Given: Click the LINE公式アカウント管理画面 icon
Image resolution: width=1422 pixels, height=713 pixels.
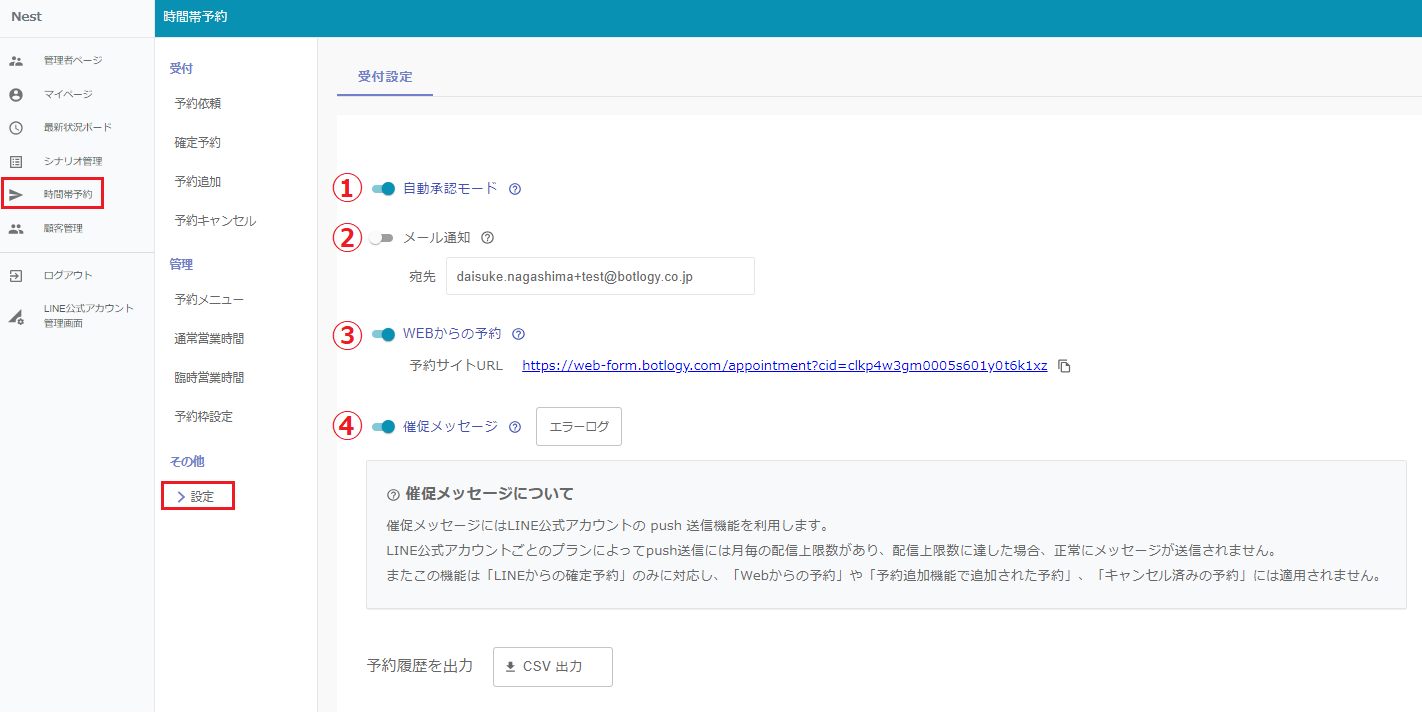Looking at the screenshot, I should pyautogui.click(x=16, y=317).
